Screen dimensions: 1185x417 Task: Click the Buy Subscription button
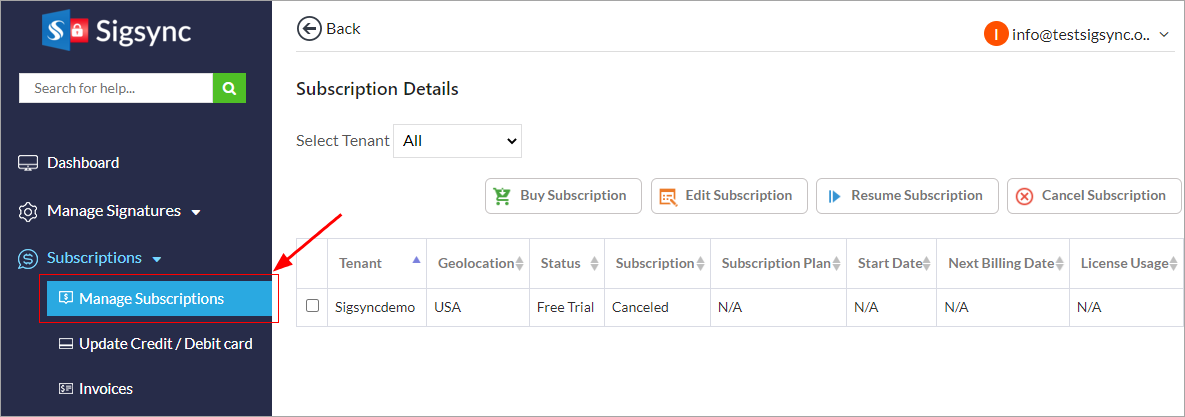(561, 196)
